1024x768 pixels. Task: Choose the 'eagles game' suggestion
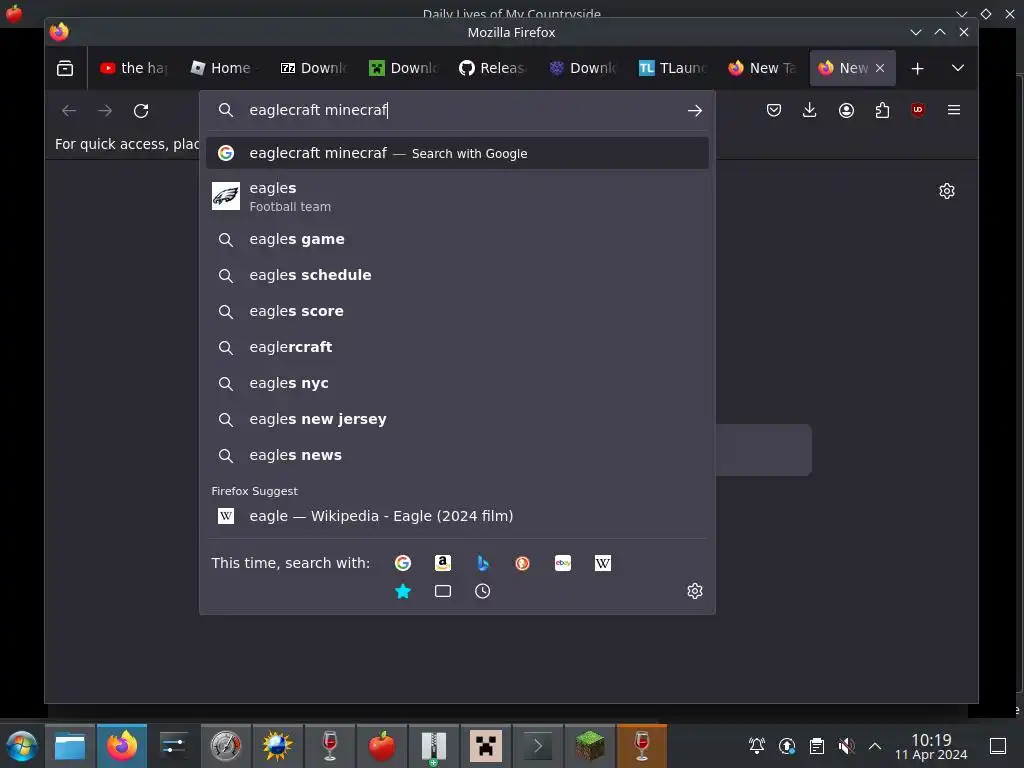pyautogui.click(x=457, y=239)
